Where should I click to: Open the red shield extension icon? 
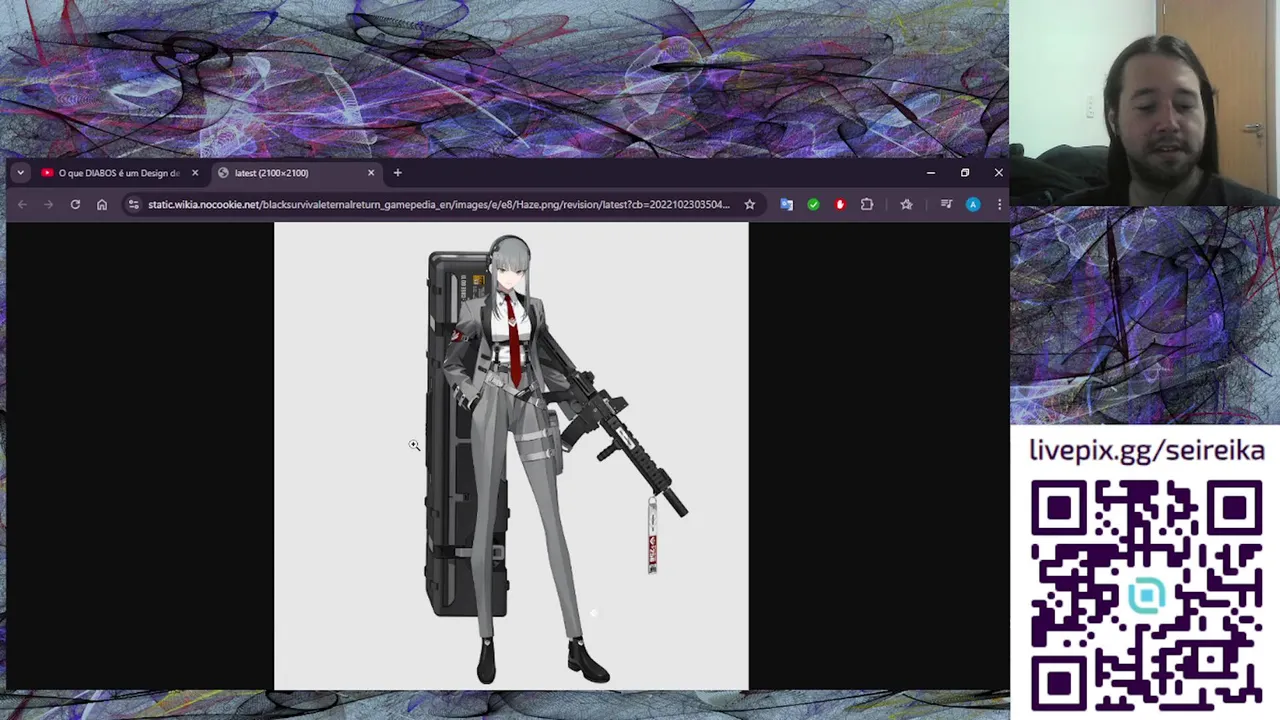pyautogui.click(x=840, y=204)
